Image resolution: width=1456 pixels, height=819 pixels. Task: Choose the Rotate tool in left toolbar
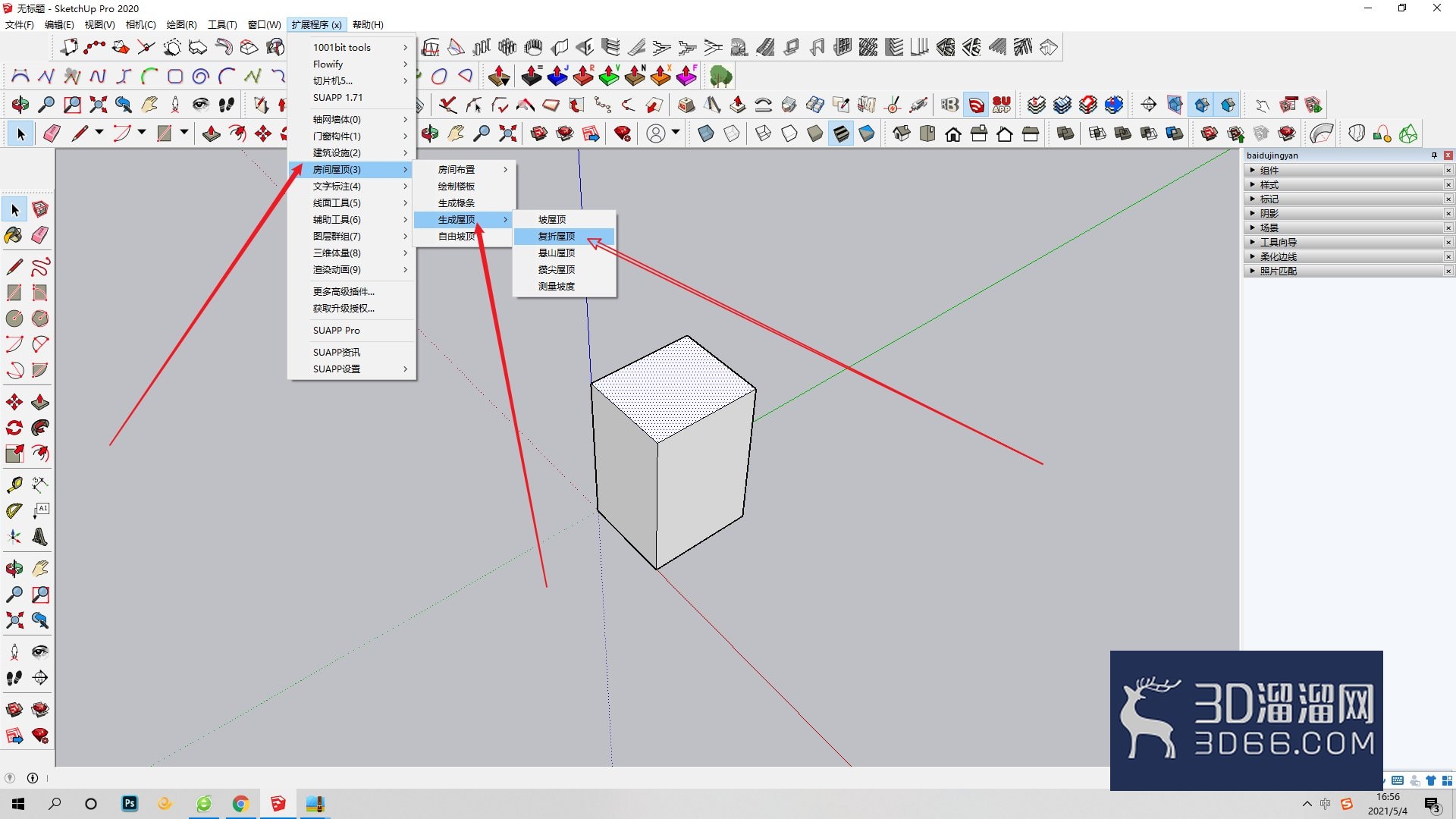coord(14,428)
